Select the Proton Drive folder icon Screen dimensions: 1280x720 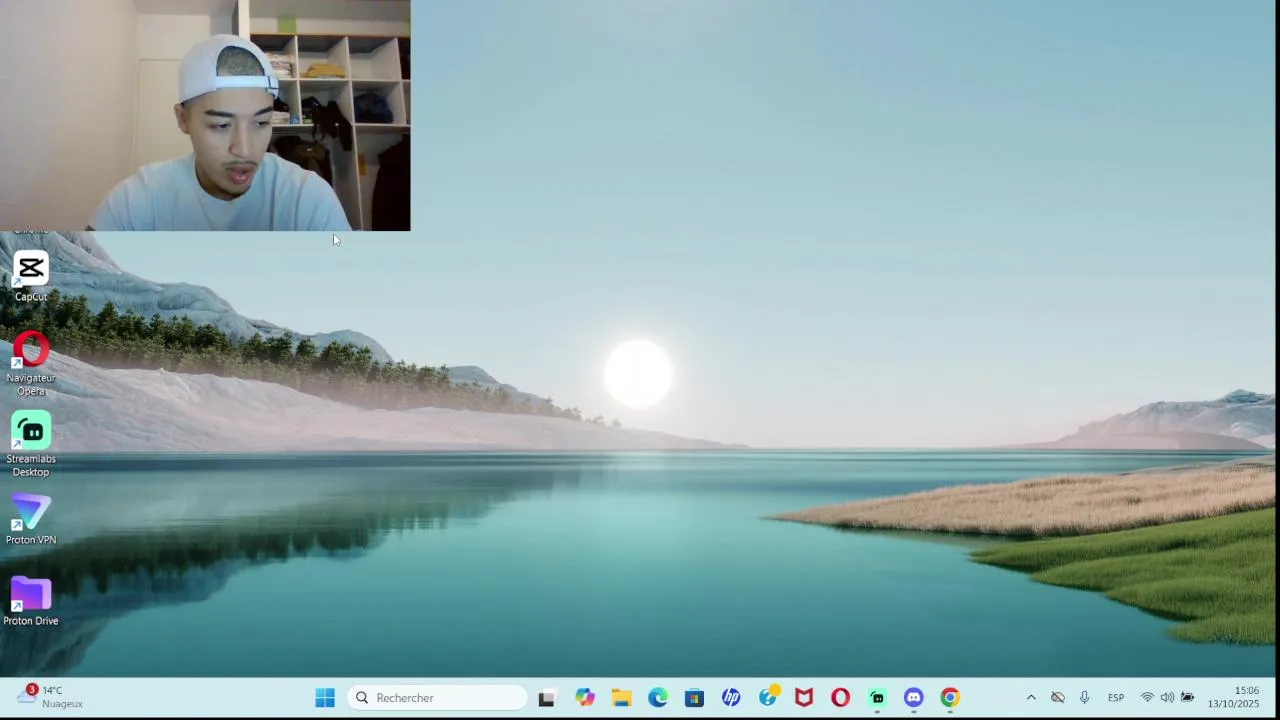tap(31, 601)
